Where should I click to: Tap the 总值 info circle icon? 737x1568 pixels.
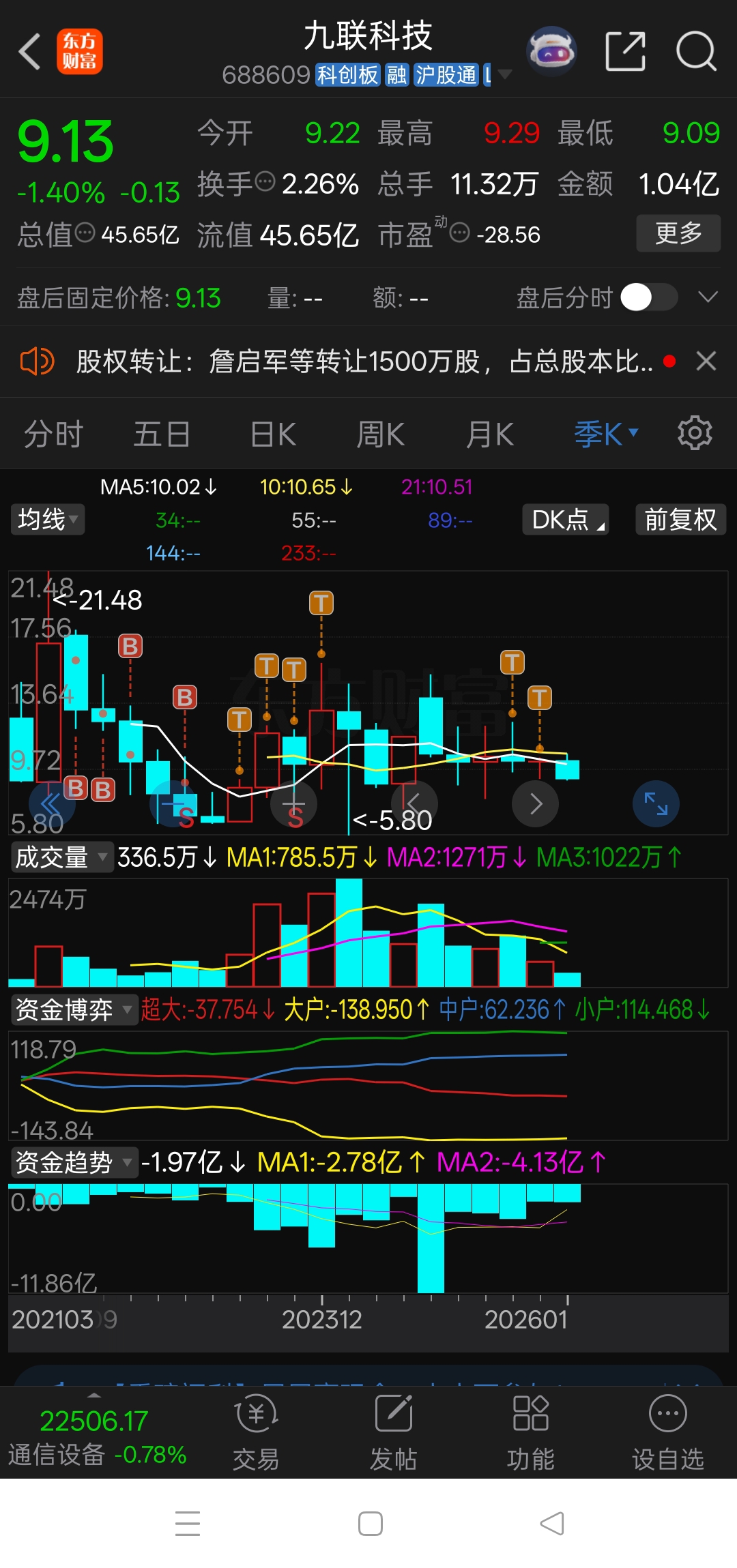coord(85,233)
